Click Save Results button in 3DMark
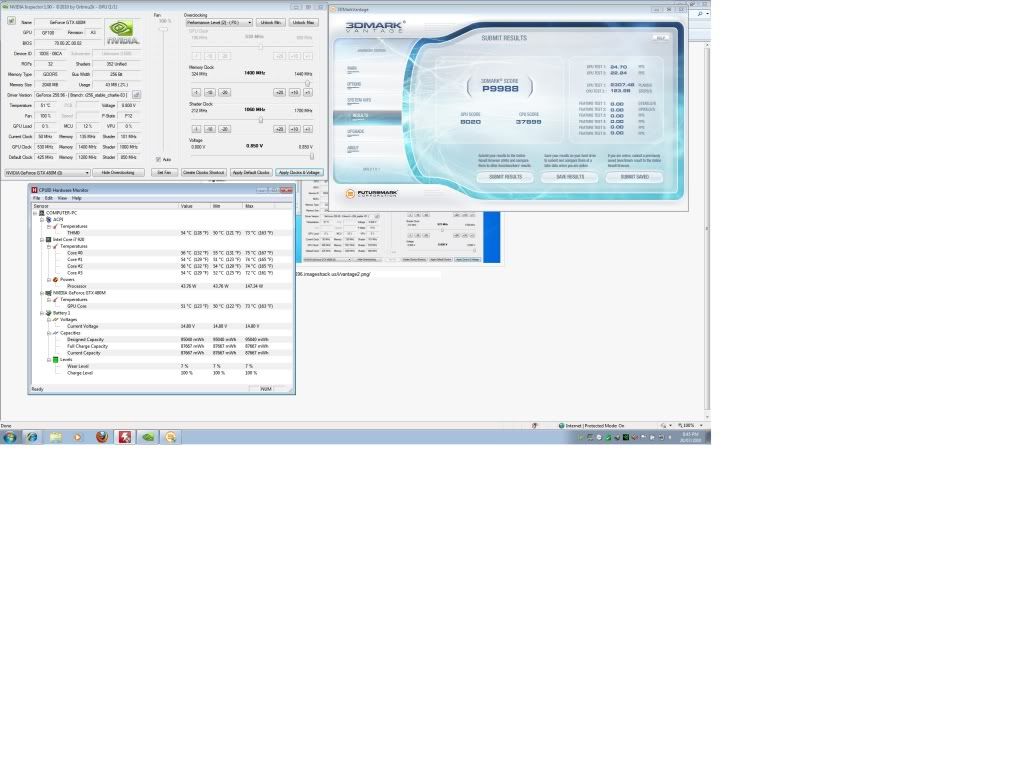1024x768 pixels. 570,177
